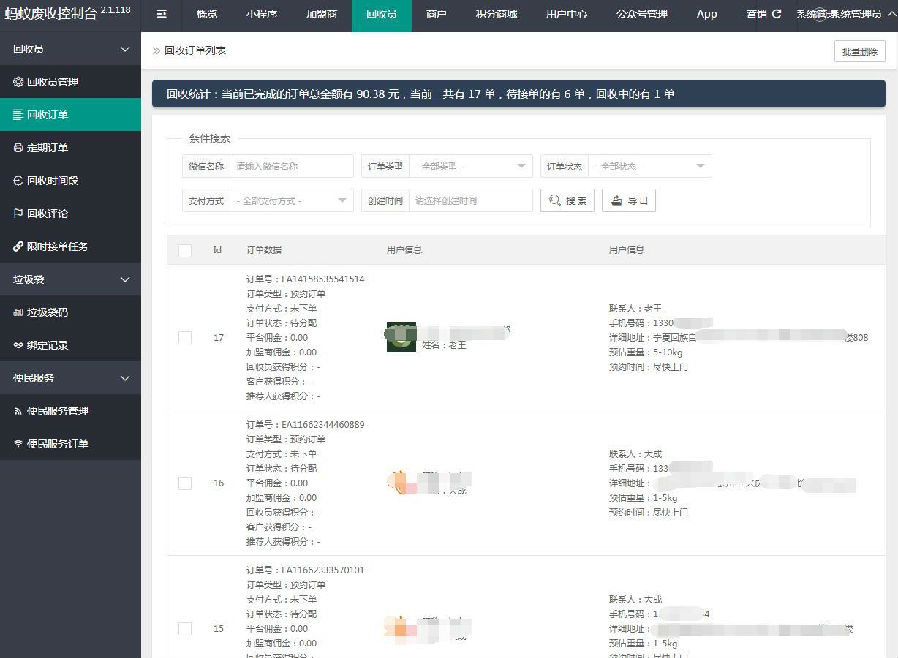Open 垃圾袋码 in the sidebar

[70, 312]
